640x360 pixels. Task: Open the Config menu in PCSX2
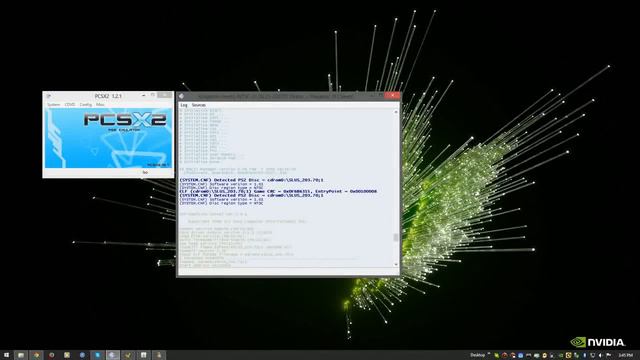tap(86, 105)
